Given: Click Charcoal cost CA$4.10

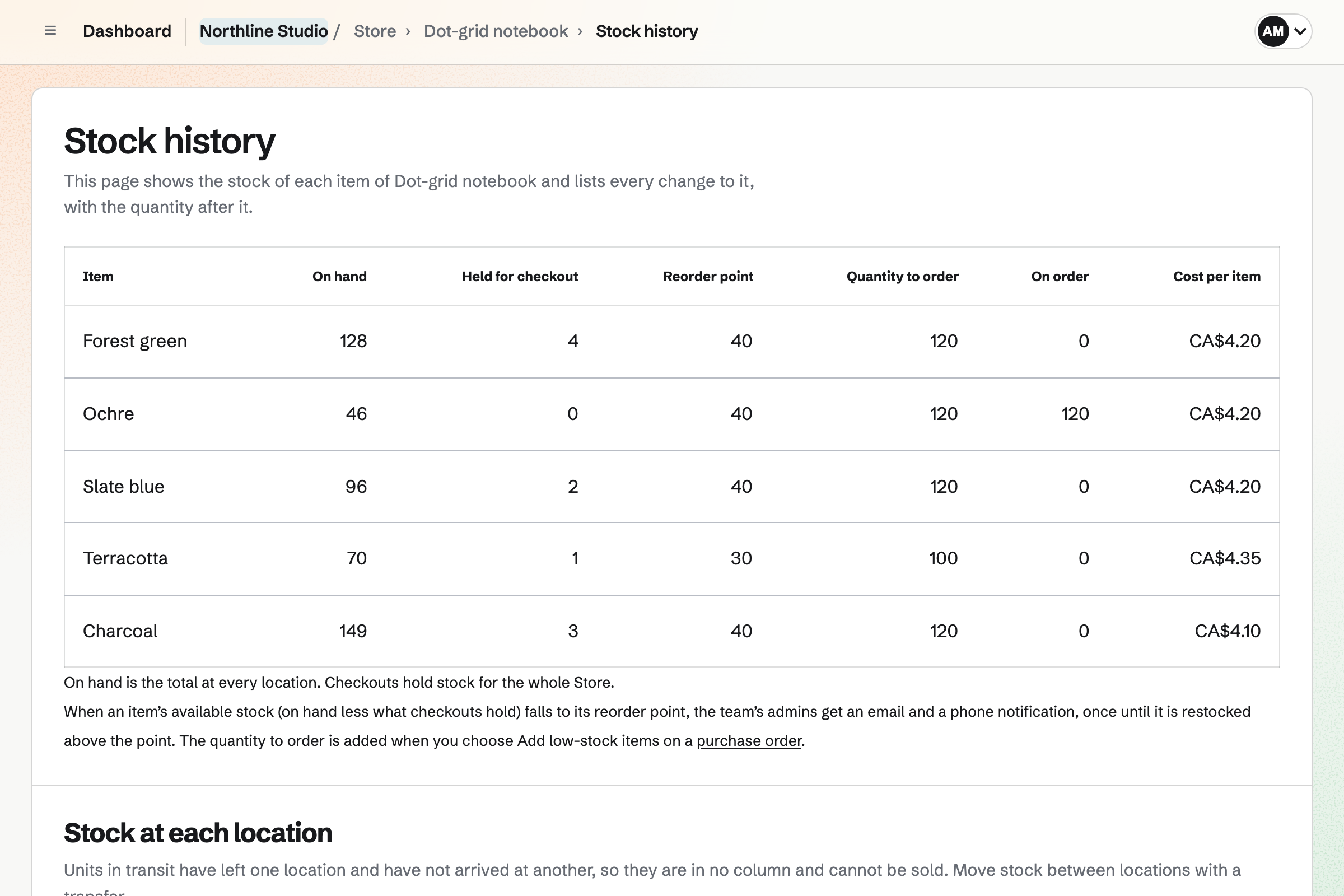Looking at the screenshot, I should click(x=1228, y=632).
